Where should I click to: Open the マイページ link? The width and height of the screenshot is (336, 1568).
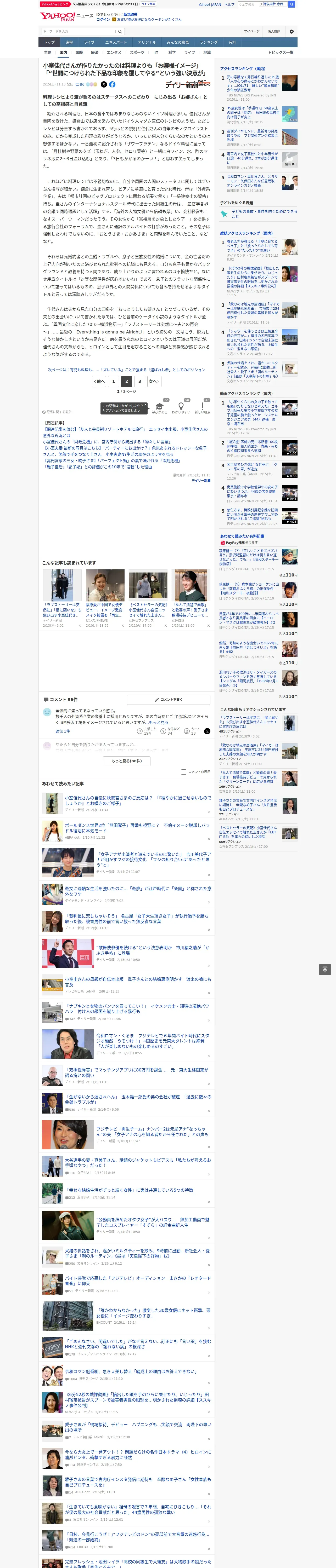click(x=251, y=32)
